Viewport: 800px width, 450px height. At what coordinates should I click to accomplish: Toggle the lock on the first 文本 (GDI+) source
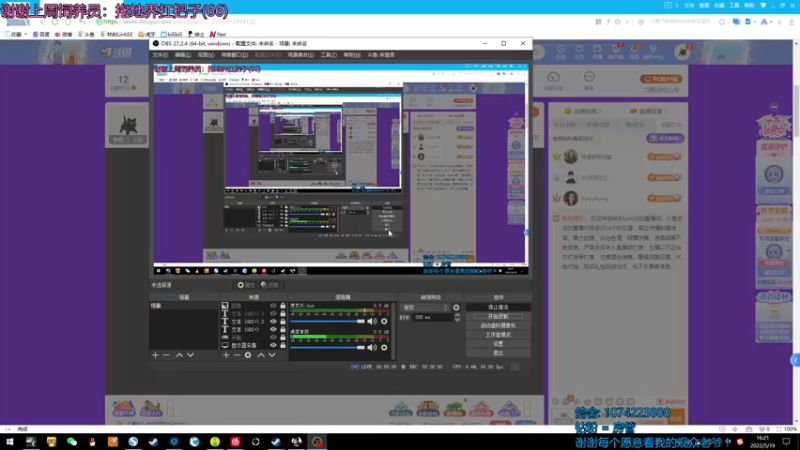pyautogui.click(x=283, y=314)
